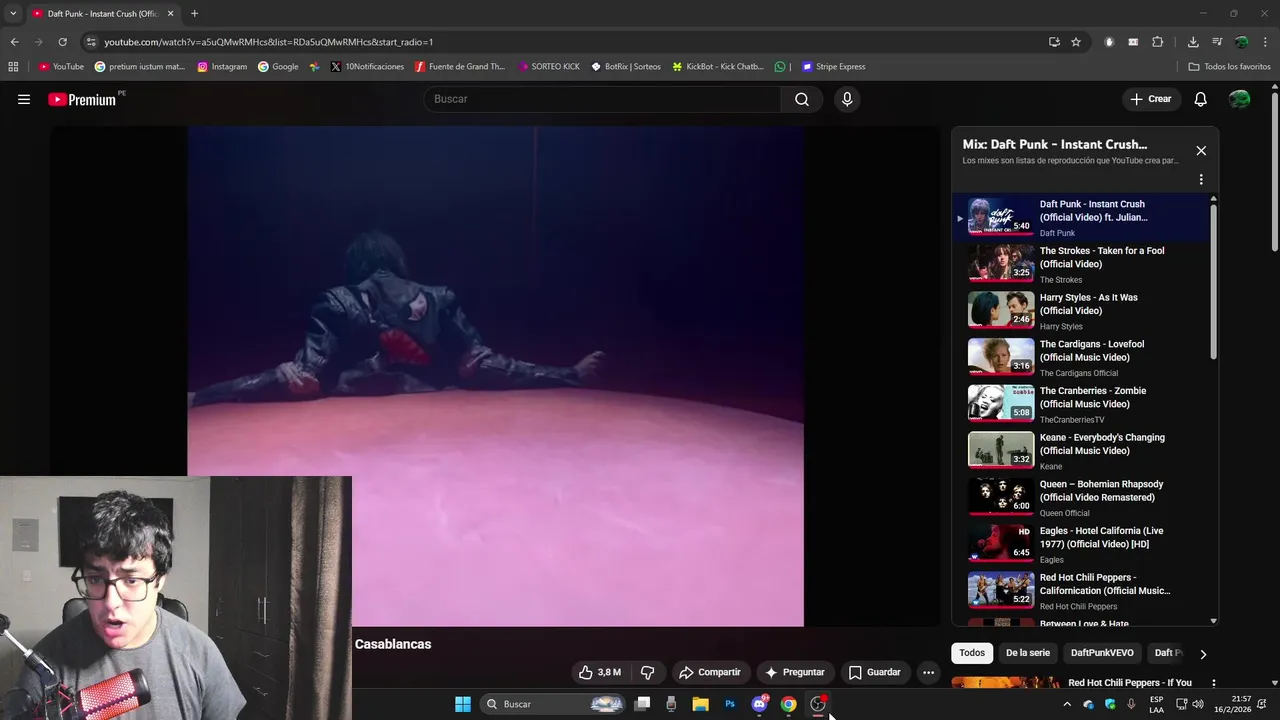The width and height of the screenshot is (1280, 720).
Task: Click the Crear button
Action: [1151, 99]
